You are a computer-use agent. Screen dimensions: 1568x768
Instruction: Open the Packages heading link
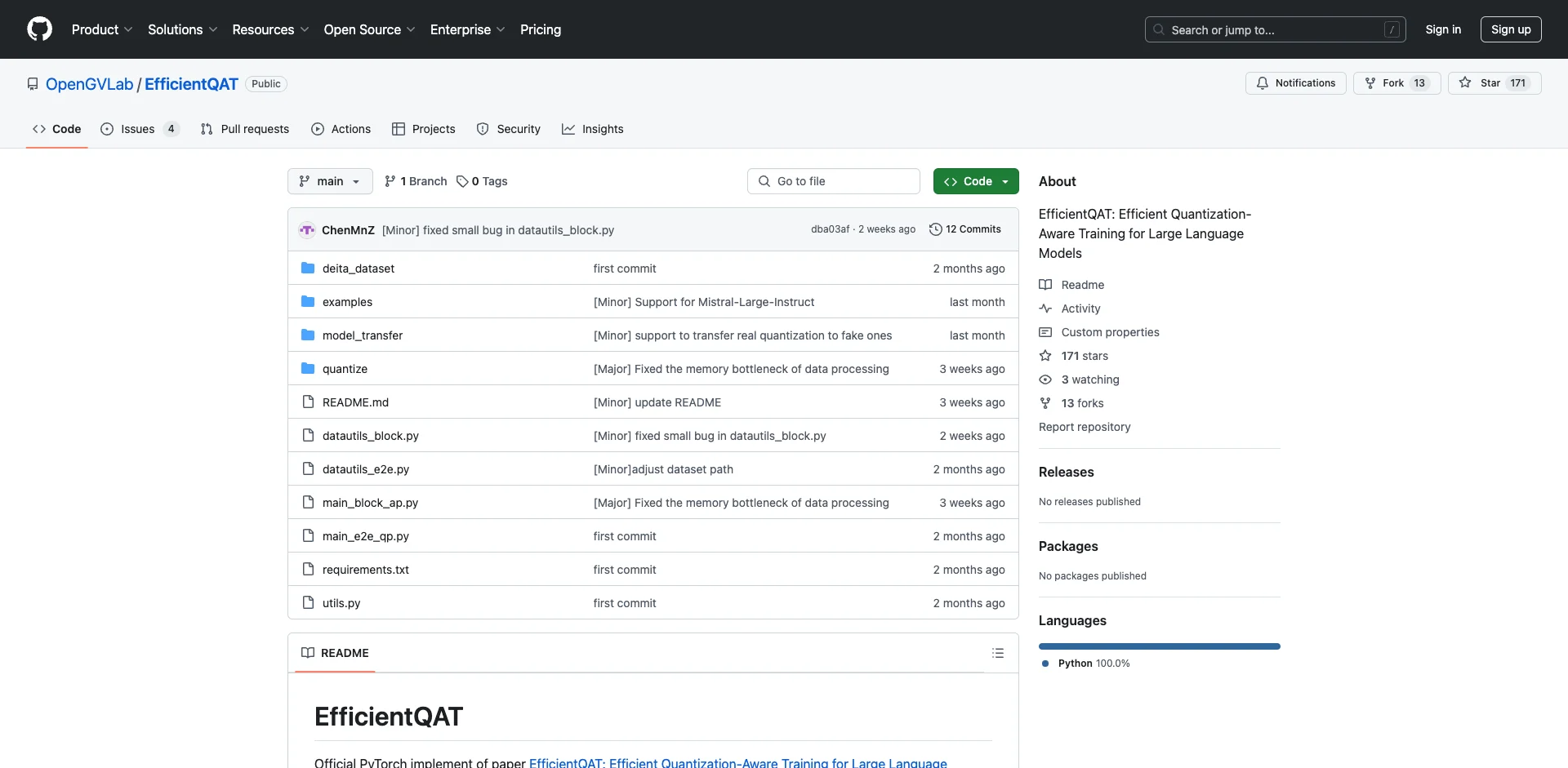pyautogui.click(x=1068, y=546)
